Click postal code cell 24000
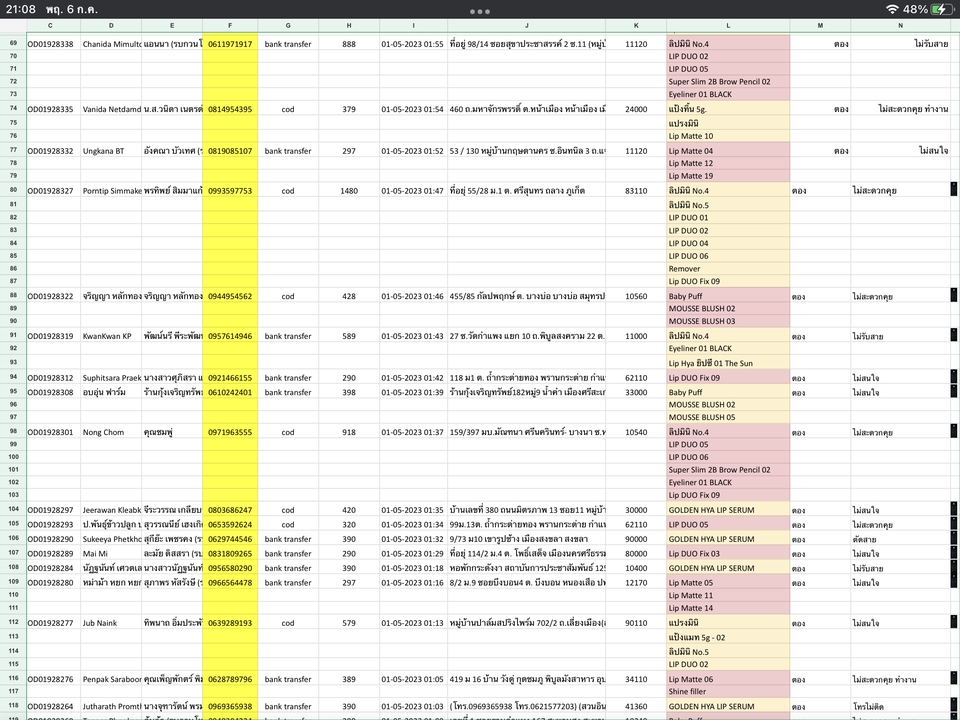 [x=636, y=109]
